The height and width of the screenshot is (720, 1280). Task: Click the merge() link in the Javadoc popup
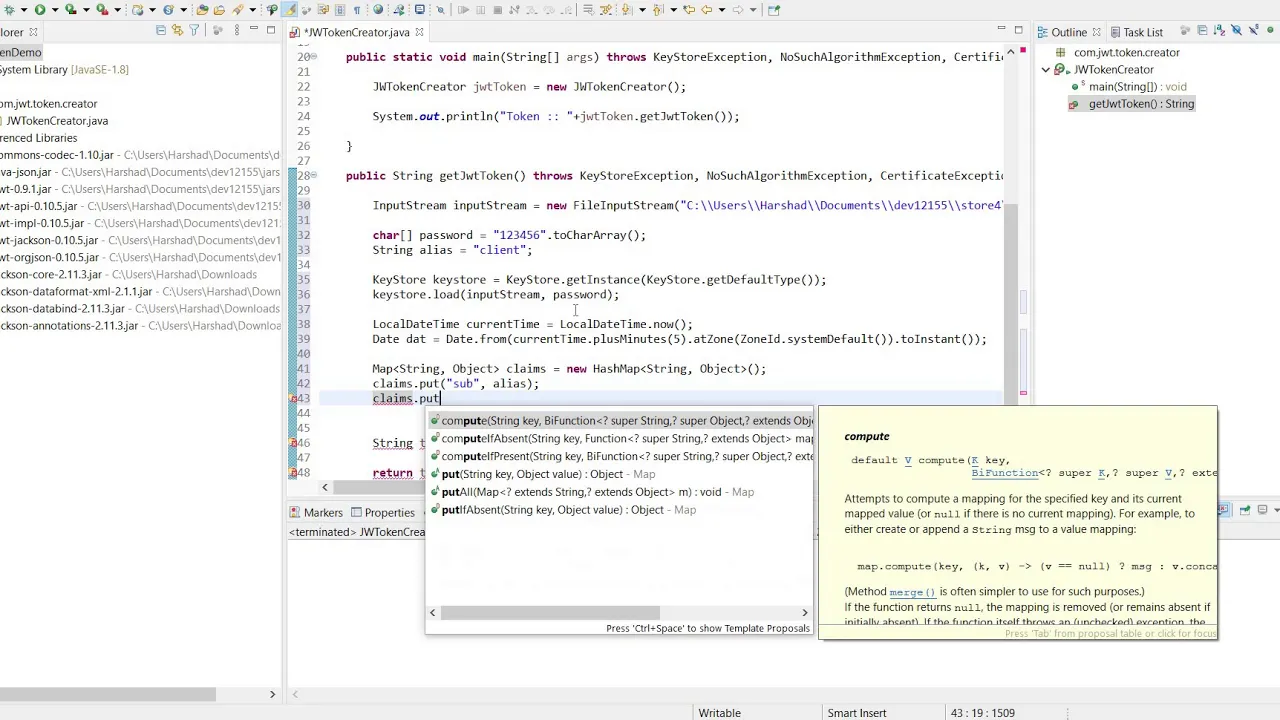(911, 591)
